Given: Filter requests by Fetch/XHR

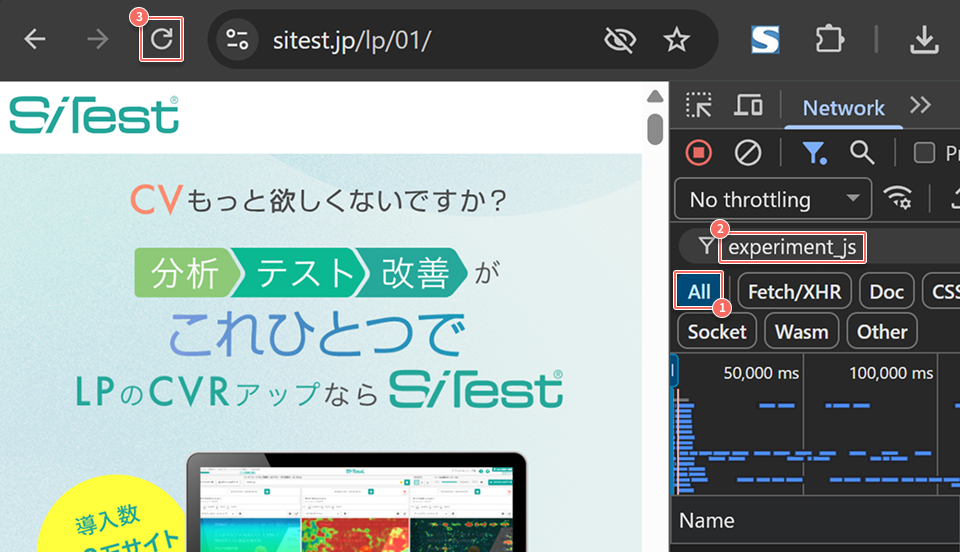Looking at the screenshot, I should click(794, 292).
